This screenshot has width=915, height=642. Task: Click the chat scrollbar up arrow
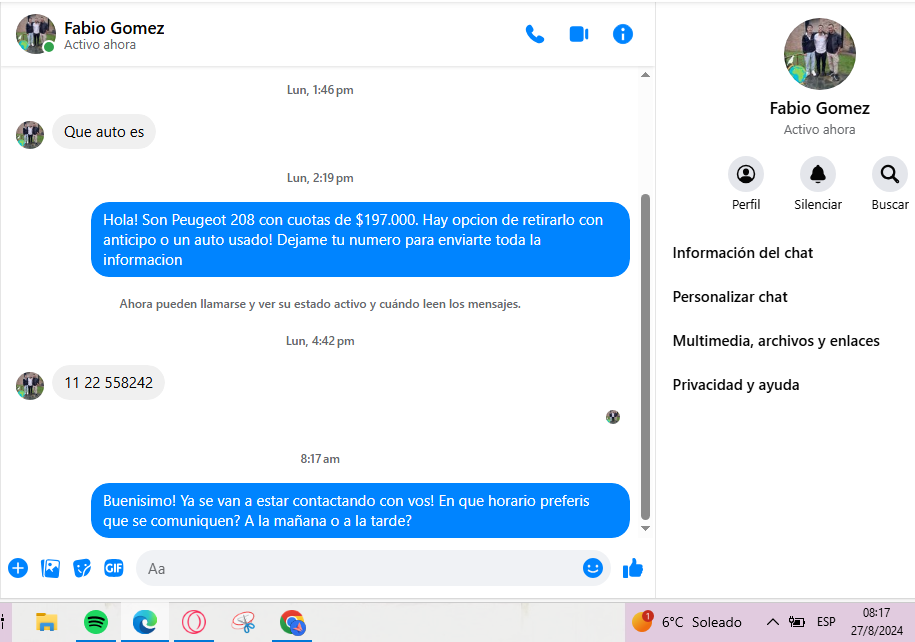point(645,75)
